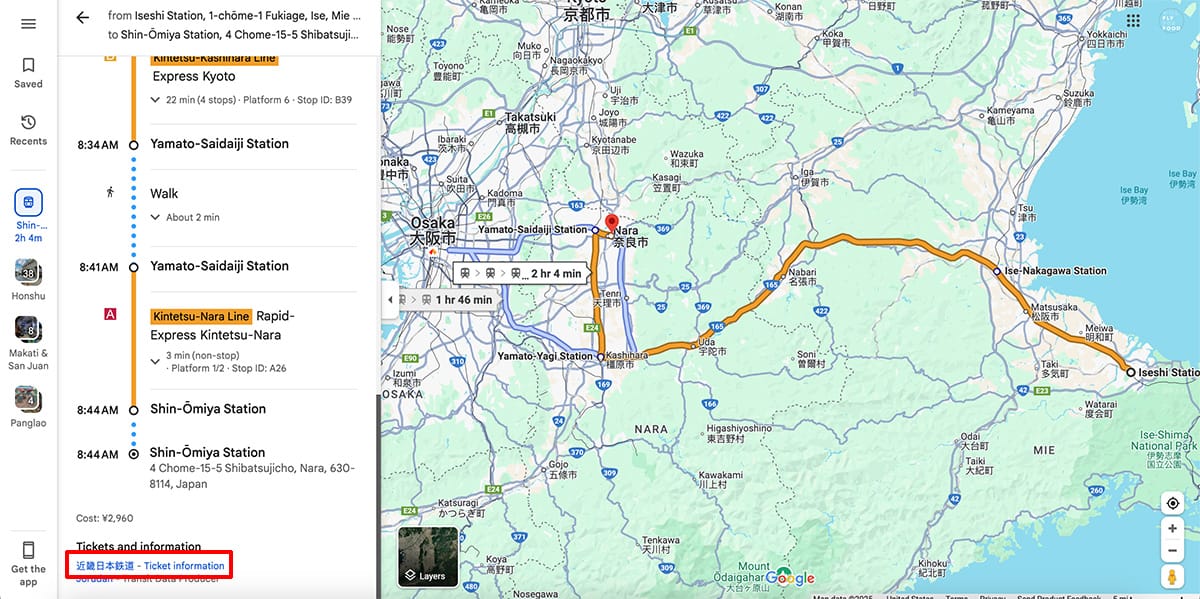Click the My Location target icon
The height and width of the screenshot is (599, 1200).
[1172, 503]
